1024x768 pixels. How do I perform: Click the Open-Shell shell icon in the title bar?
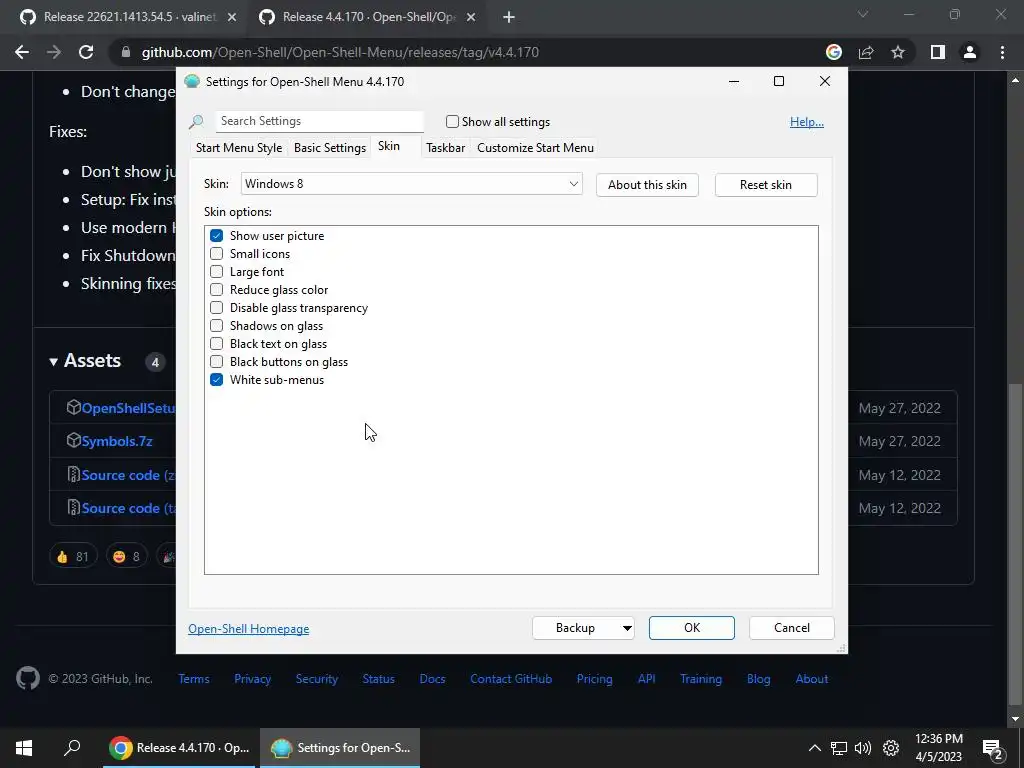coord(192,82)
